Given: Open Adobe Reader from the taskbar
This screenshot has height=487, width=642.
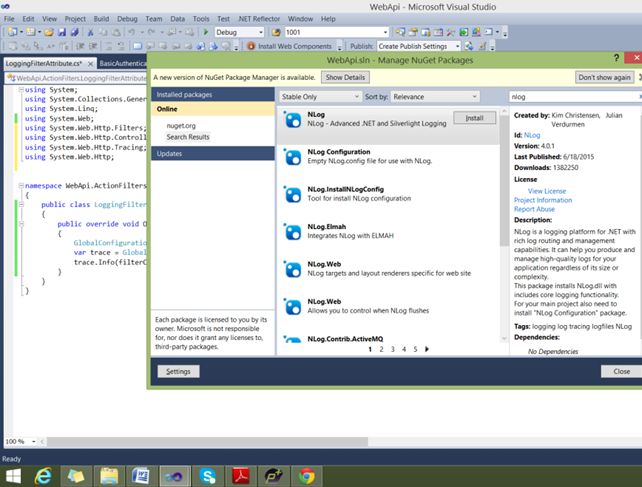Looking at the screenshot, I should tap(241, 476).
